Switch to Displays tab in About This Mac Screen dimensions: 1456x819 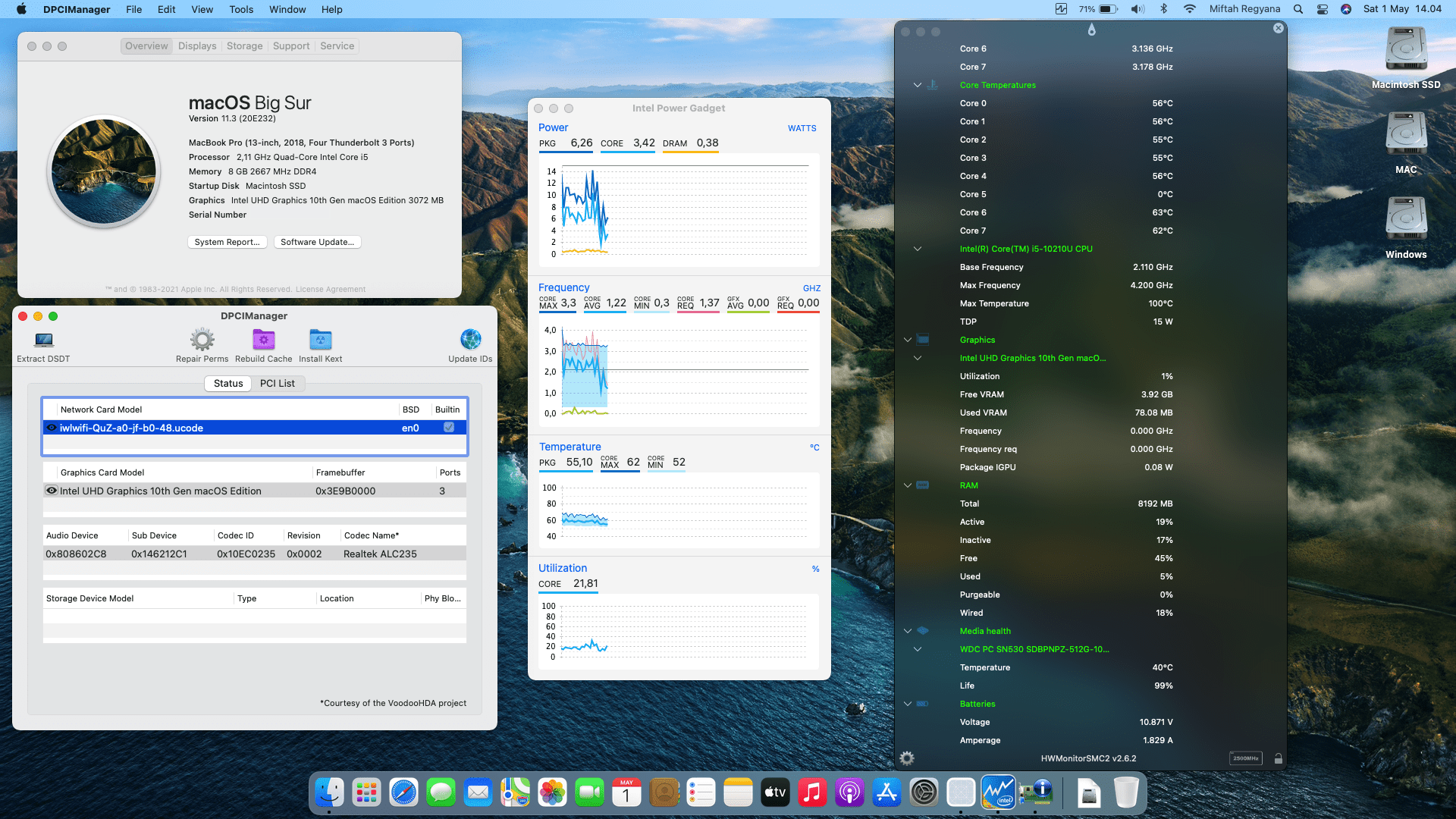[197, 46]
